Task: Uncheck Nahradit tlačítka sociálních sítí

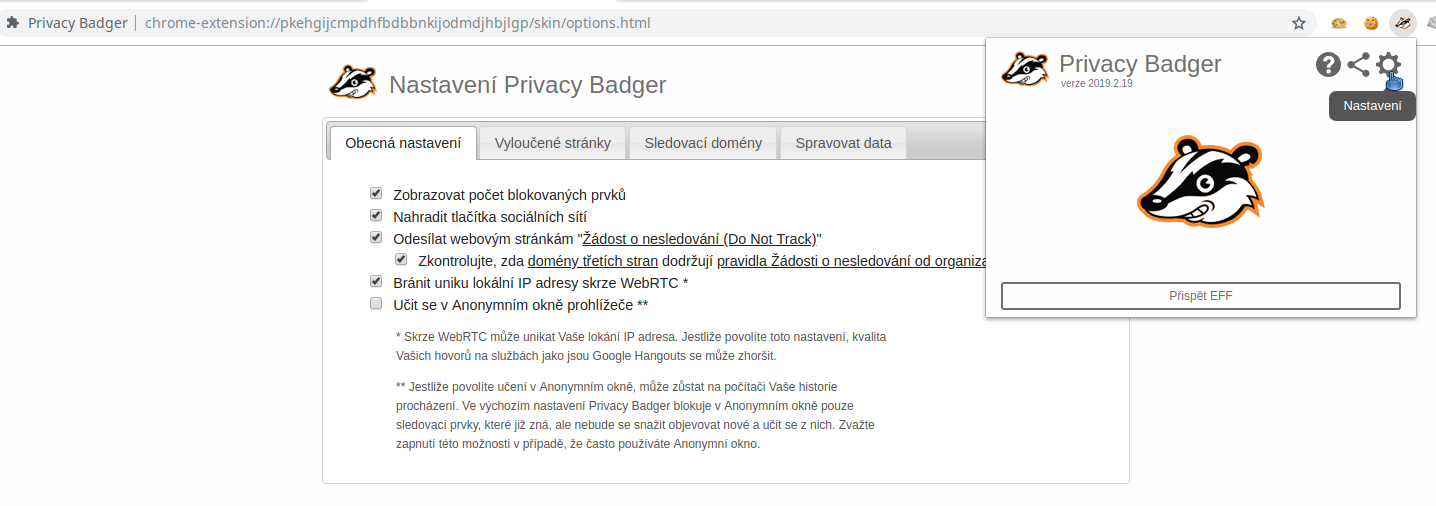Action: [376, 215]
